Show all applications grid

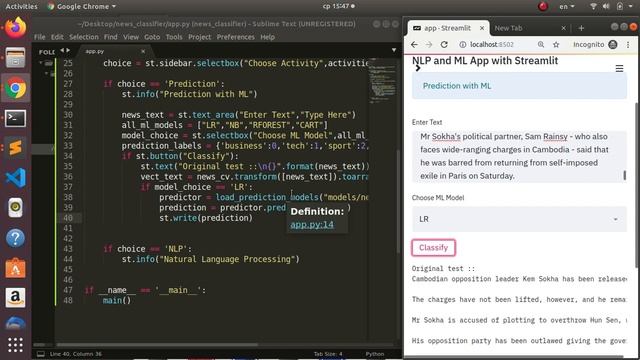(x=16, y=345)
